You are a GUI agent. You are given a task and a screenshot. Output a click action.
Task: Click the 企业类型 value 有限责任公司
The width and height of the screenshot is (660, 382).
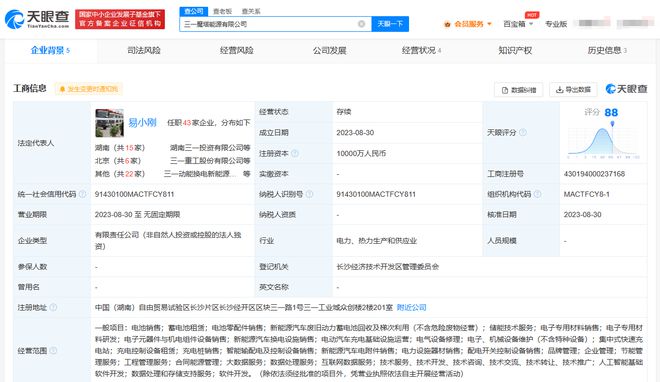(168, 241)
